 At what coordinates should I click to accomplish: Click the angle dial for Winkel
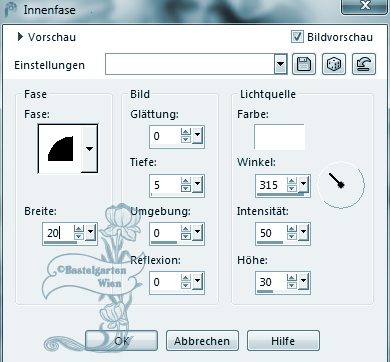point(341,185)
